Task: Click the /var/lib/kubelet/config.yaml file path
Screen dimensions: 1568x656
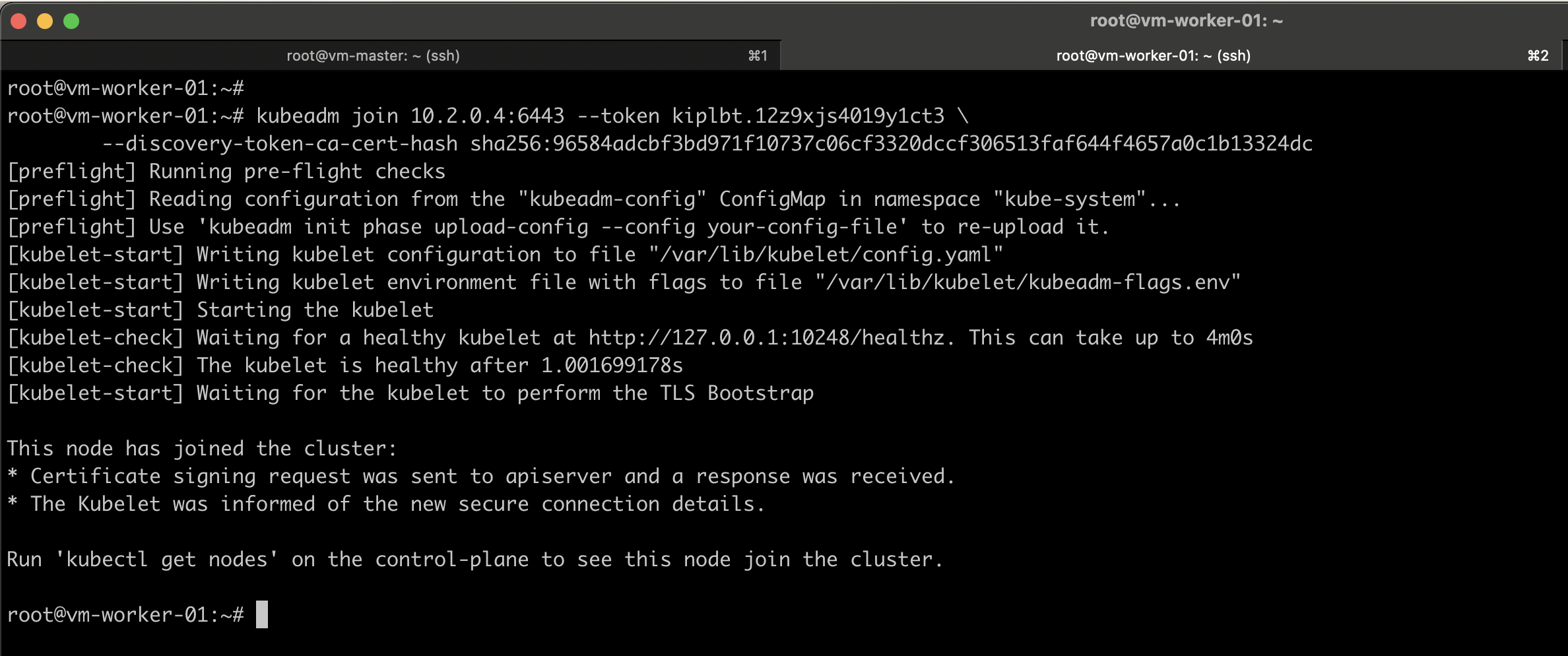Action: click(x=826, y=255)
